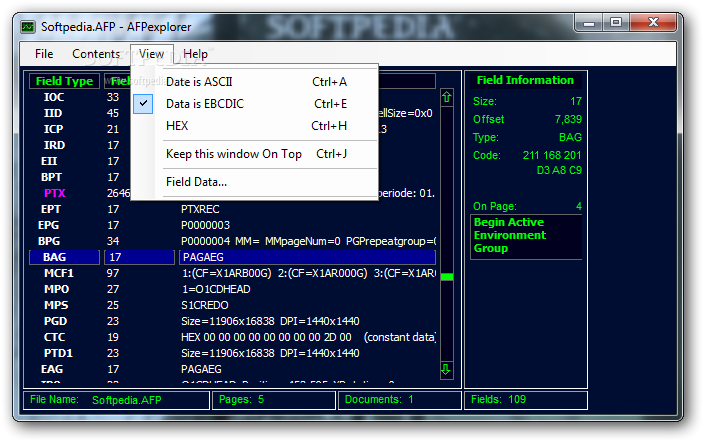Select the IID field row
This screenshot has width=704, height=442.
232,113
